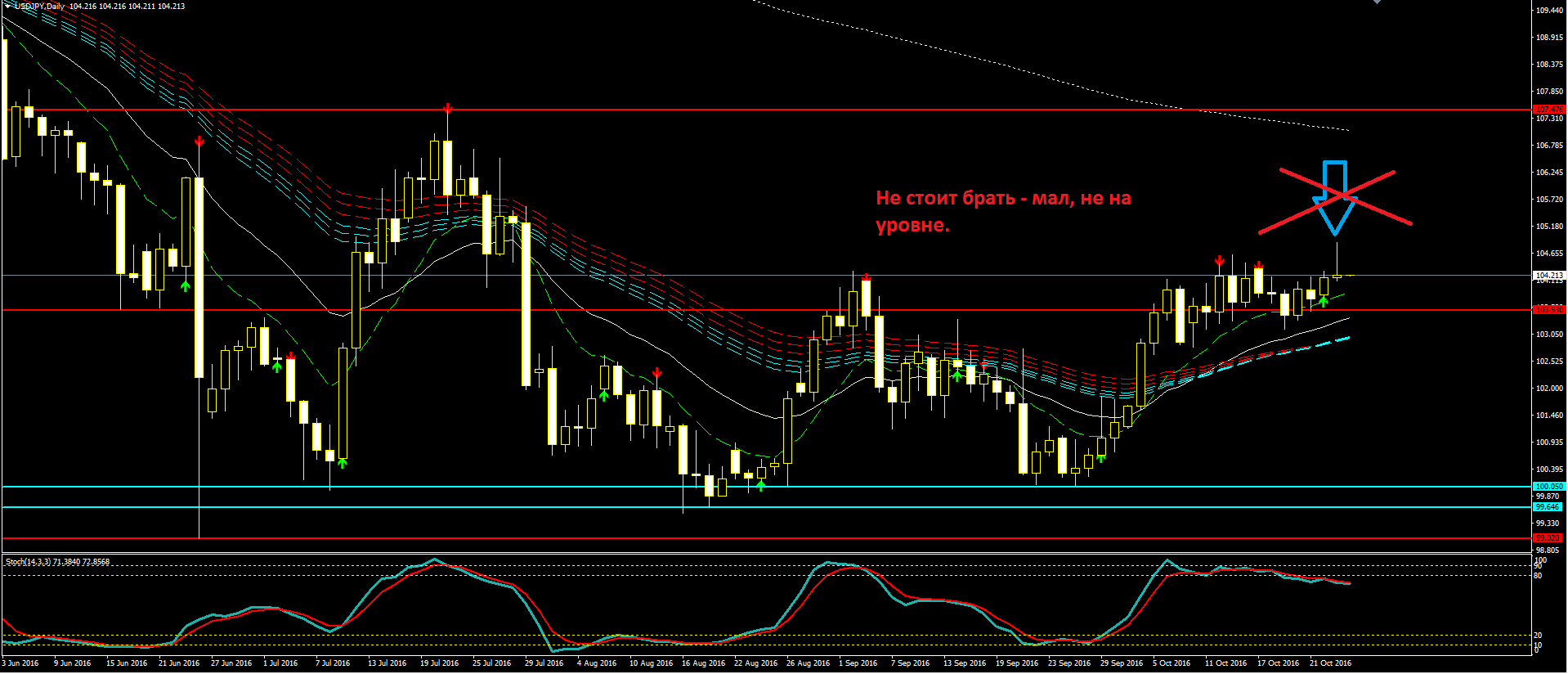Click the gray chart shift triangle at top
The height and width of the screenshot is (674, 1568).
[1377, 2]
